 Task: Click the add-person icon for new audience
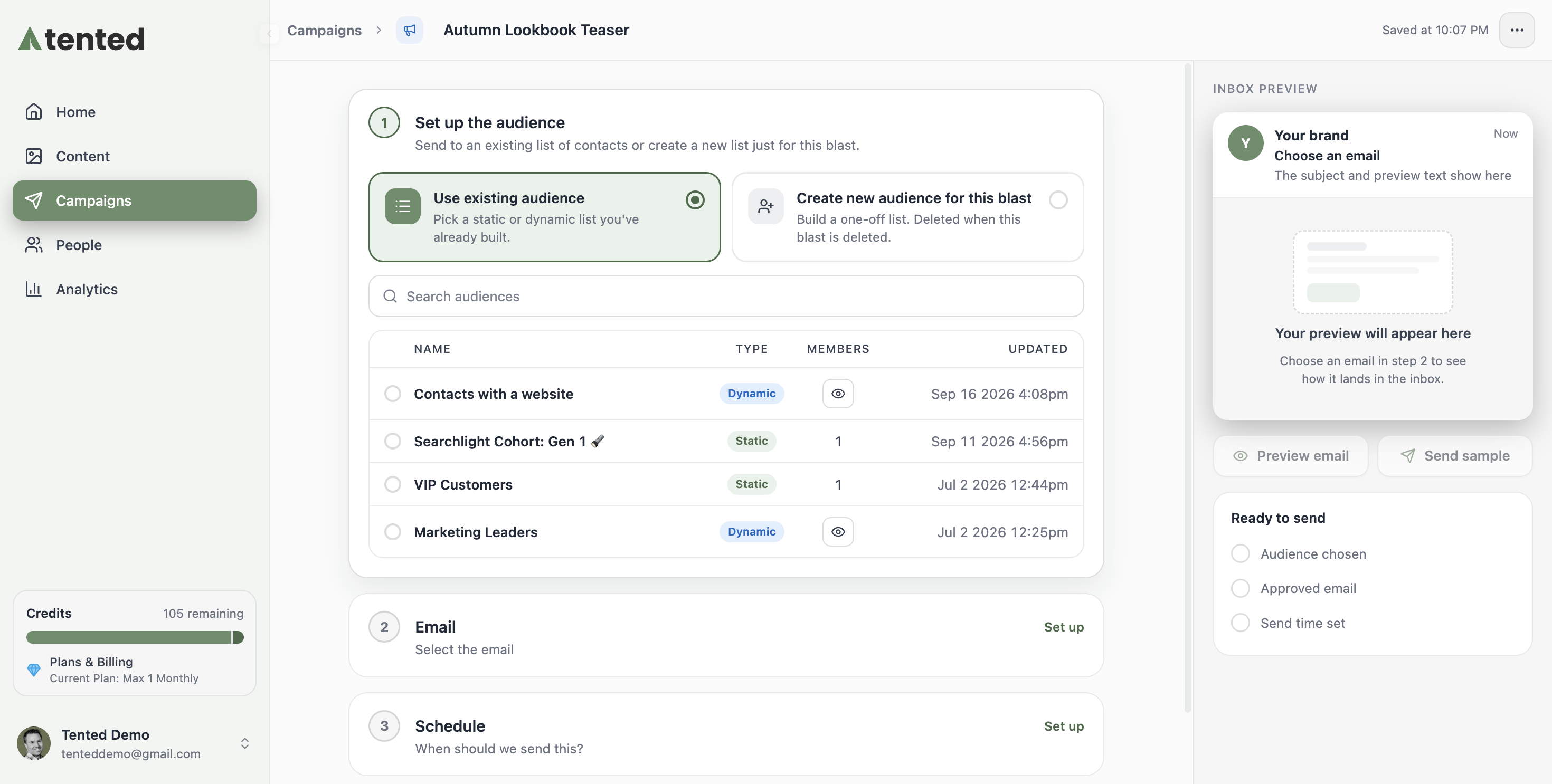(765, 206)
